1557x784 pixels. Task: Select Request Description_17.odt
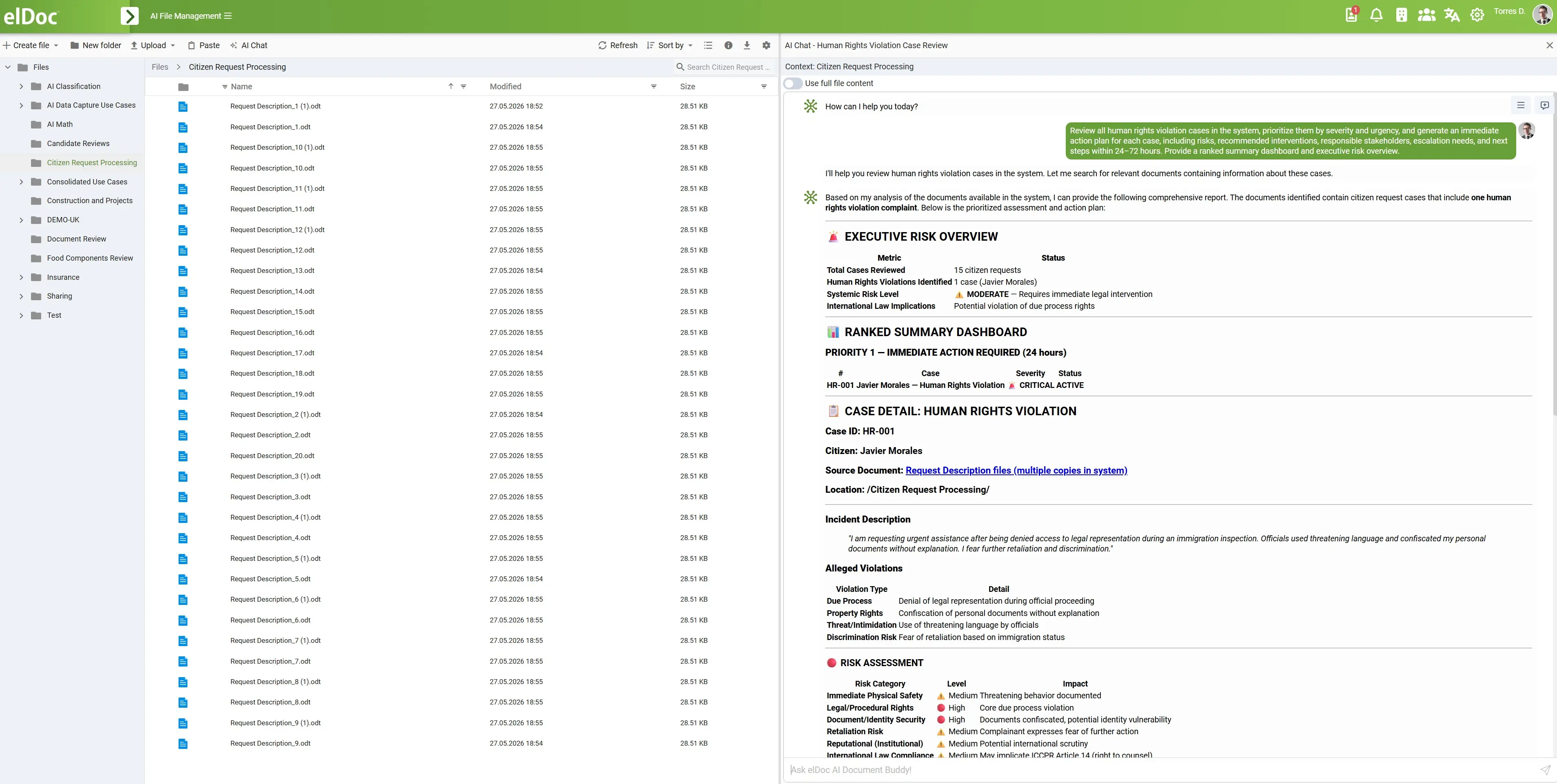tap(272, 353)
